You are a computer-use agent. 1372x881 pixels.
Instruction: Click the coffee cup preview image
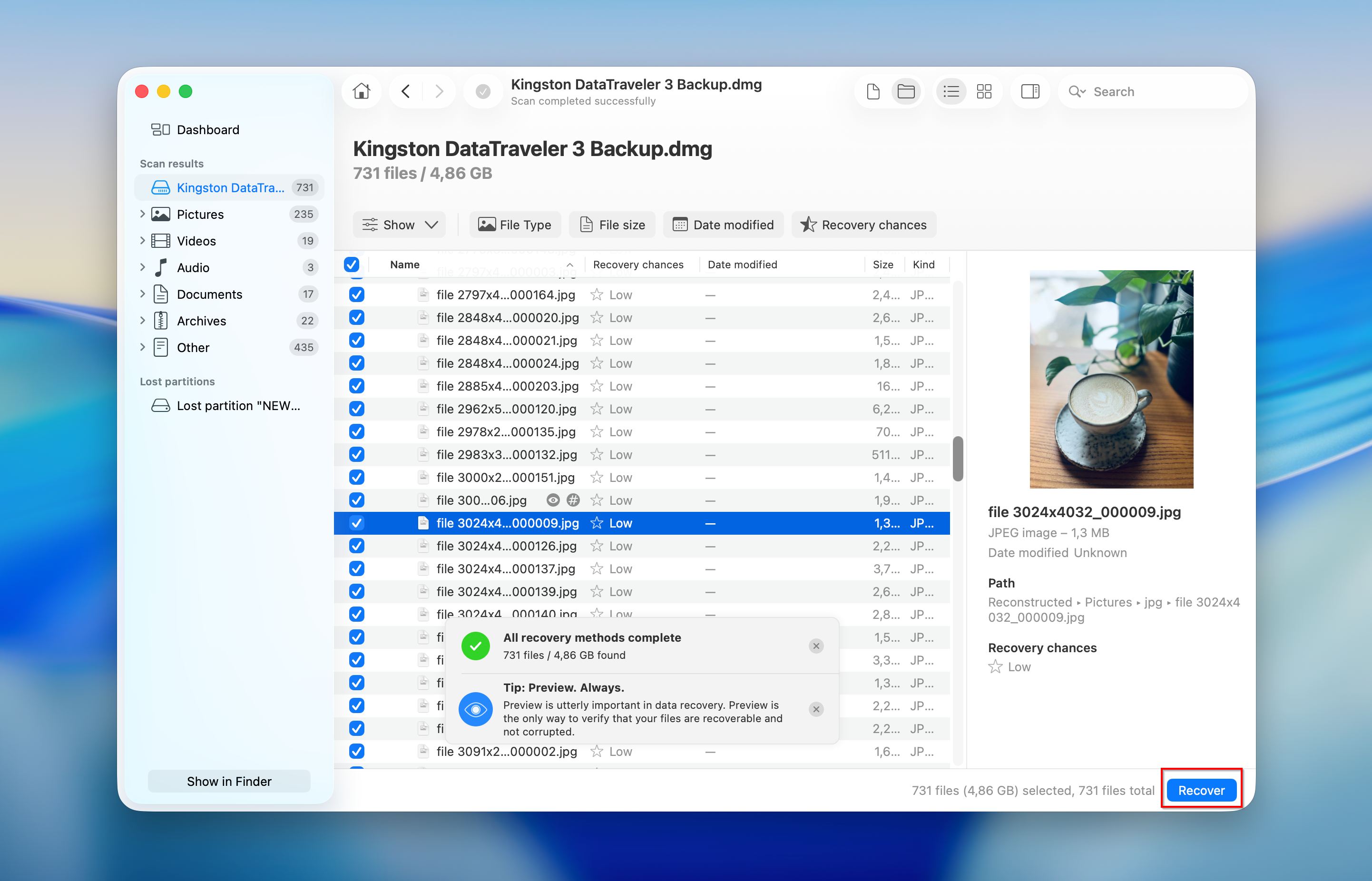click(1111, 379)
